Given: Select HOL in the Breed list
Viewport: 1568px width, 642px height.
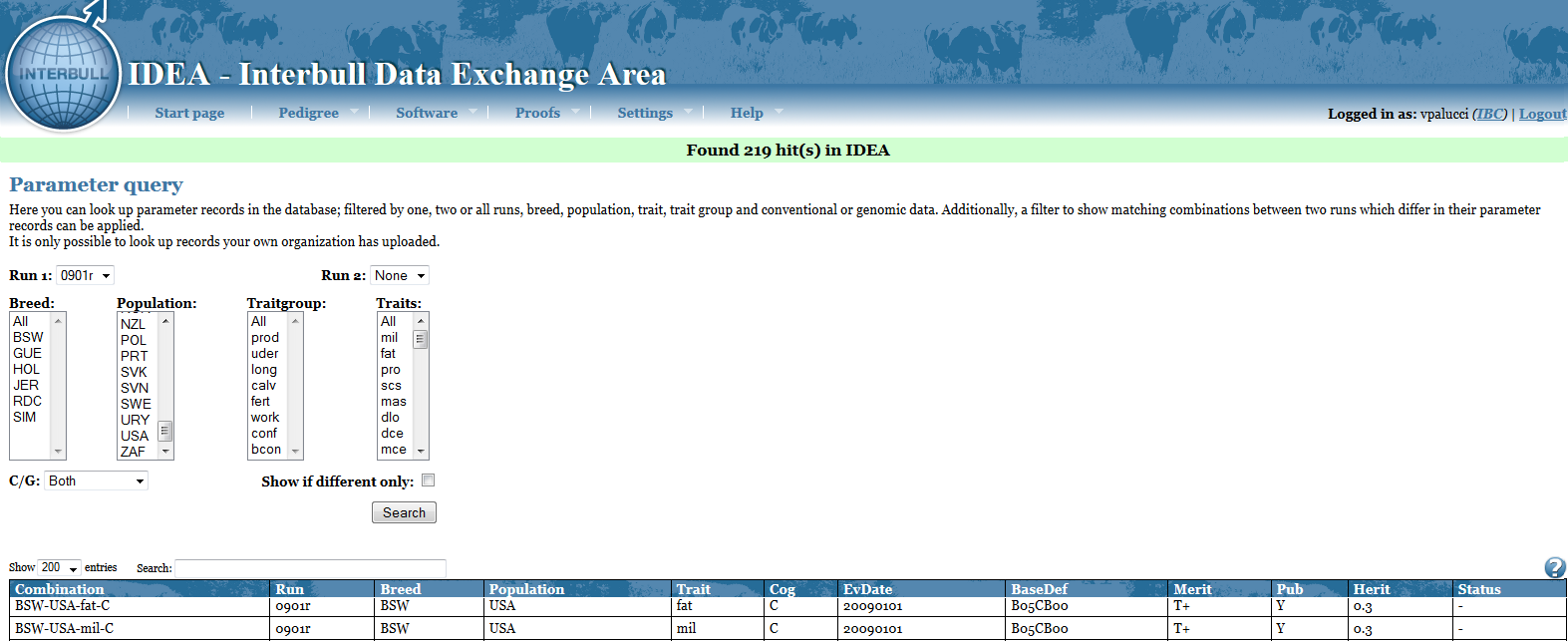Looking at the screenshot, I should point(27,369).
